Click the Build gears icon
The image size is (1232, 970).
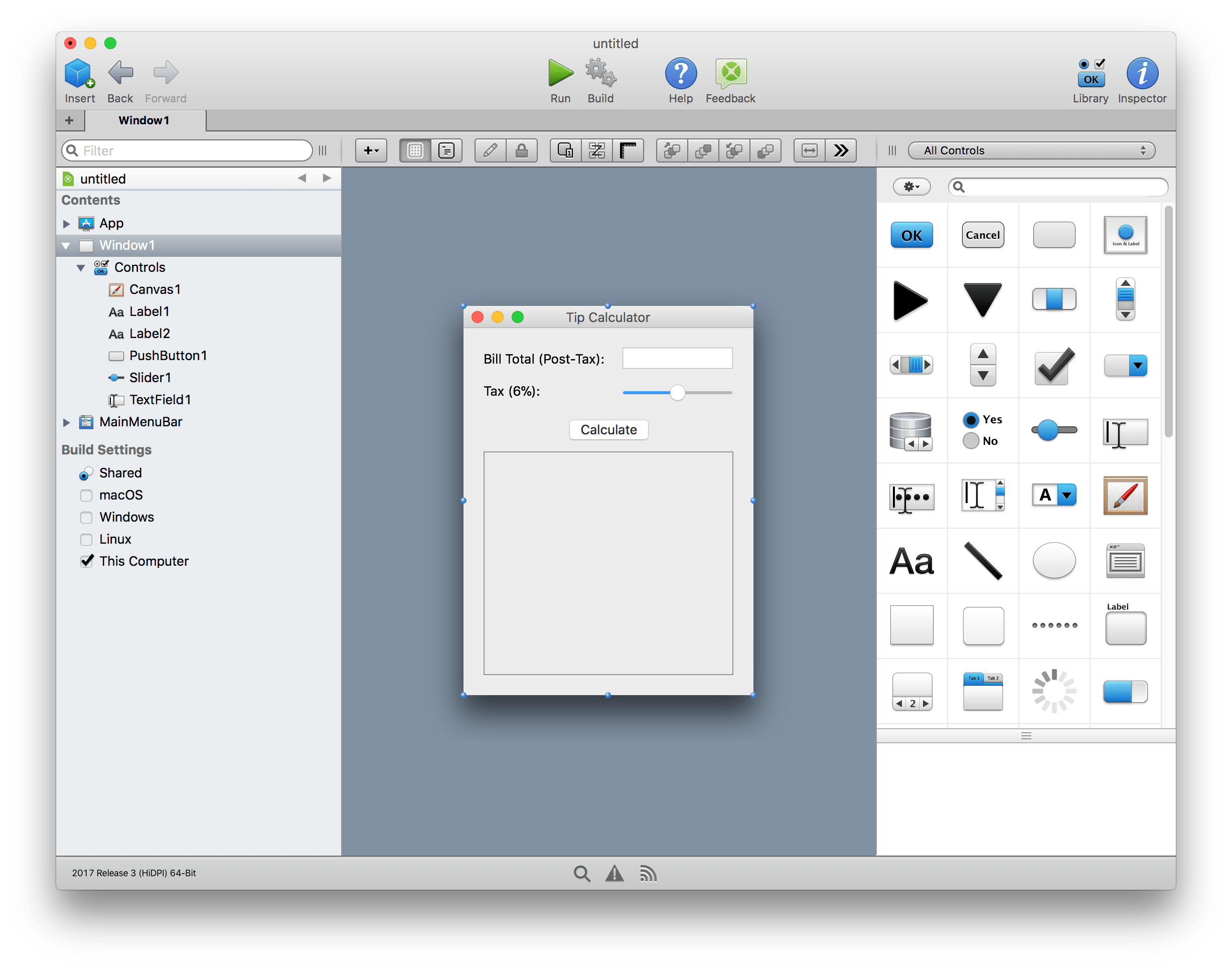600,73
